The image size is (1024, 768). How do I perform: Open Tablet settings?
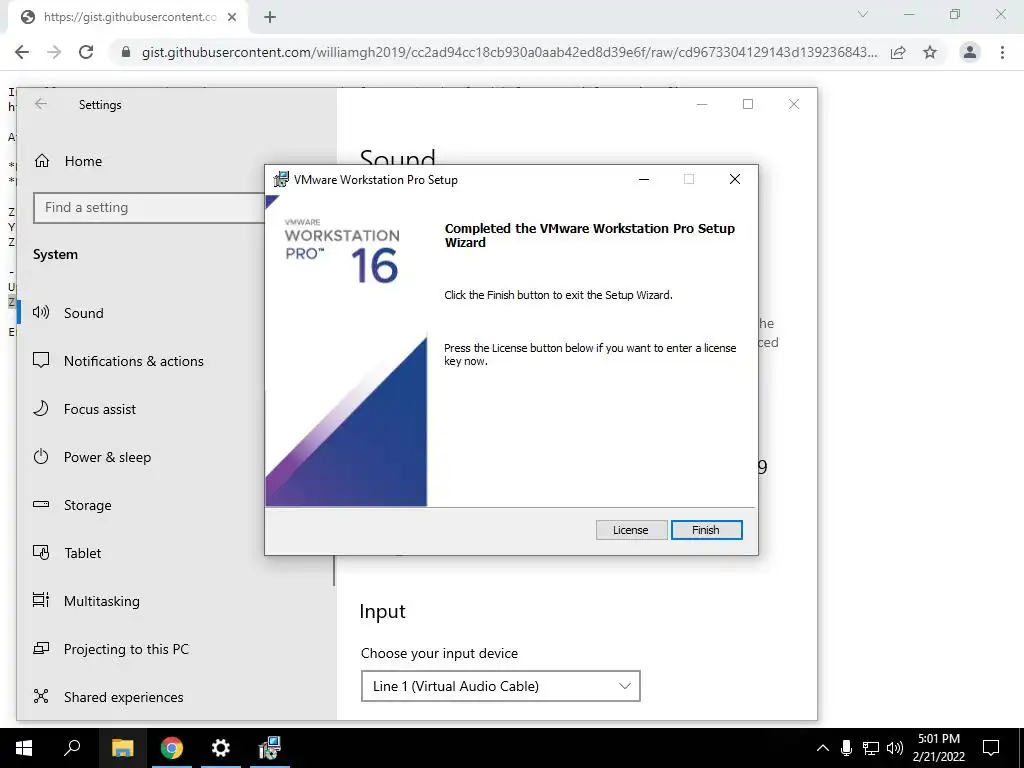(x=82, y=553)
